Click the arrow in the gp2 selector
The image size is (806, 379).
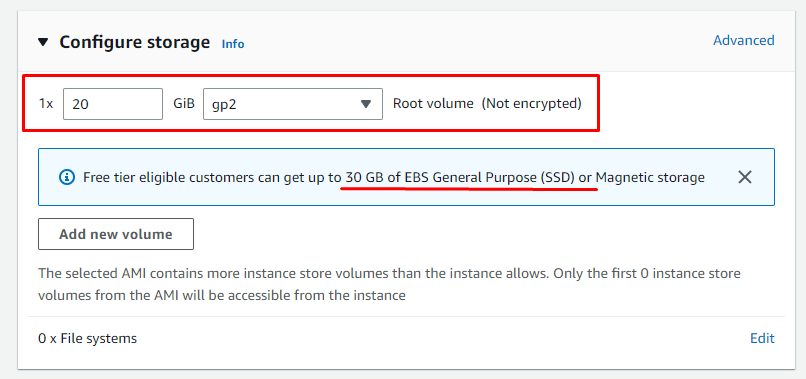click(x=365, y=104)
